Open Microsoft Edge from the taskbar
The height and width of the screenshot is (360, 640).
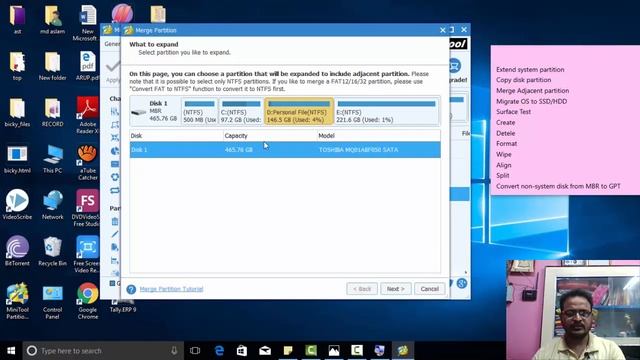point(219,351)
